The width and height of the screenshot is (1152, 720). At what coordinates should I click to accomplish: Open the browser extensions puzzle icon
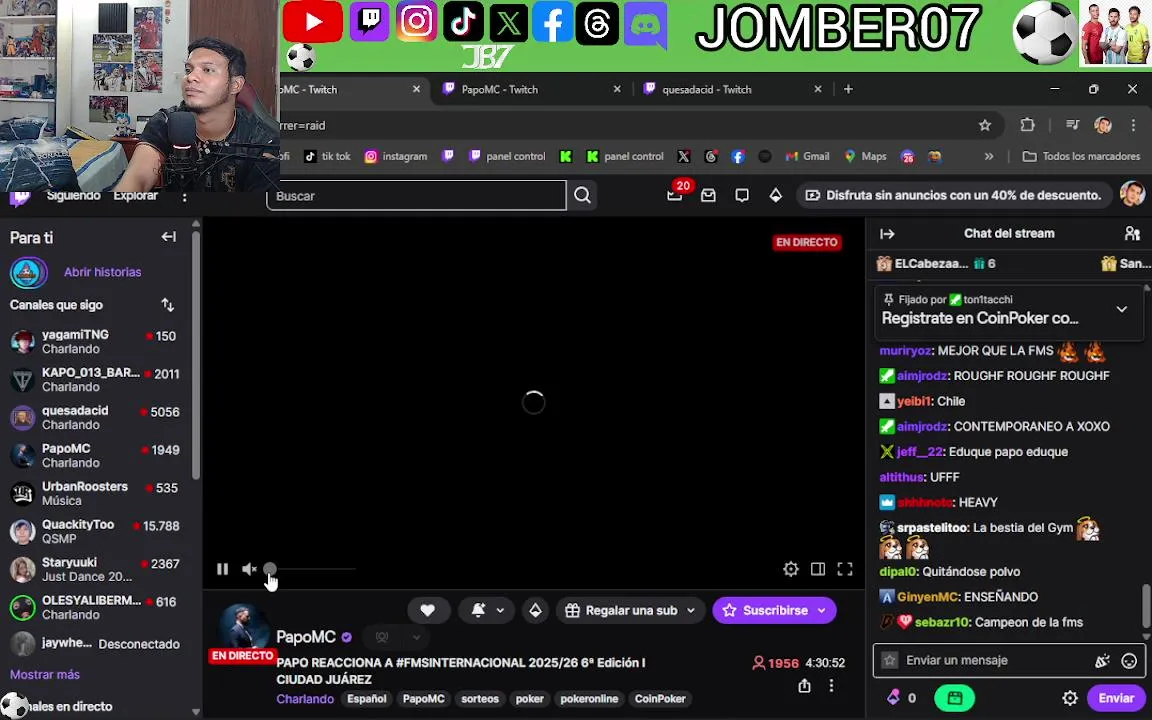[1027, 125]
